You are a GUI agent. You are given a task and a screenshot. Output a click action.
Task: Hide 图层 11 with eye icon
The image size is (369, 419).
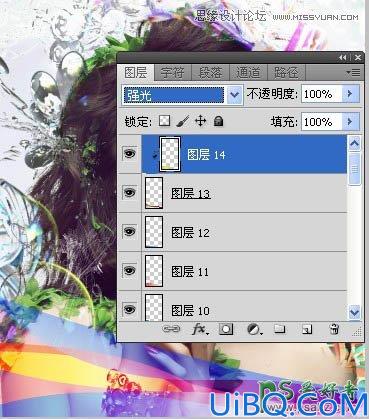[x=129, y=270]
